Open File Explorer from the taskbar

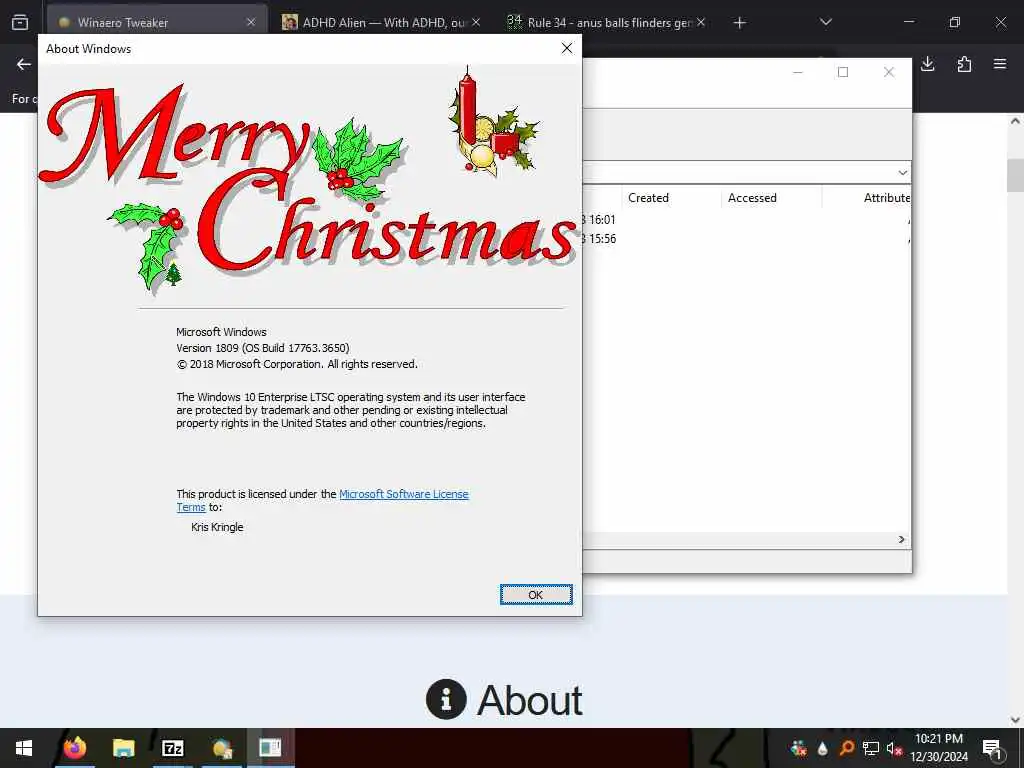(x=123, y=748)
